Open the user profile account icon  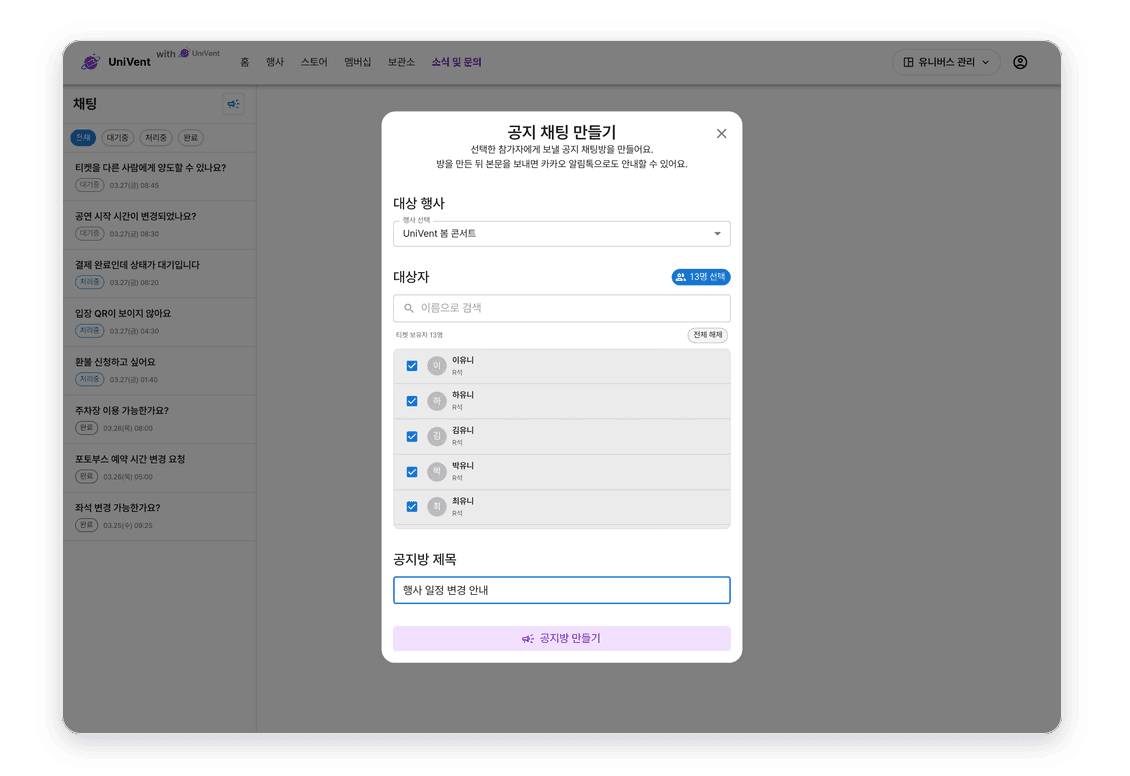(x=1020, y=62)
